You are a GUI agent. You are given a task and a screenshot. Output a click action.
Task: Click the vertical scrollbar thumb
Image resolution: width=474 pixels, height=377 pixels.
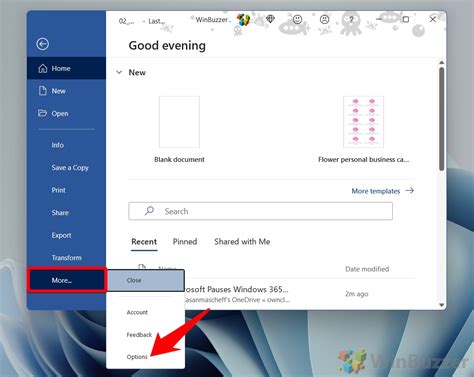pyautogui.click(x=442, y=119)
